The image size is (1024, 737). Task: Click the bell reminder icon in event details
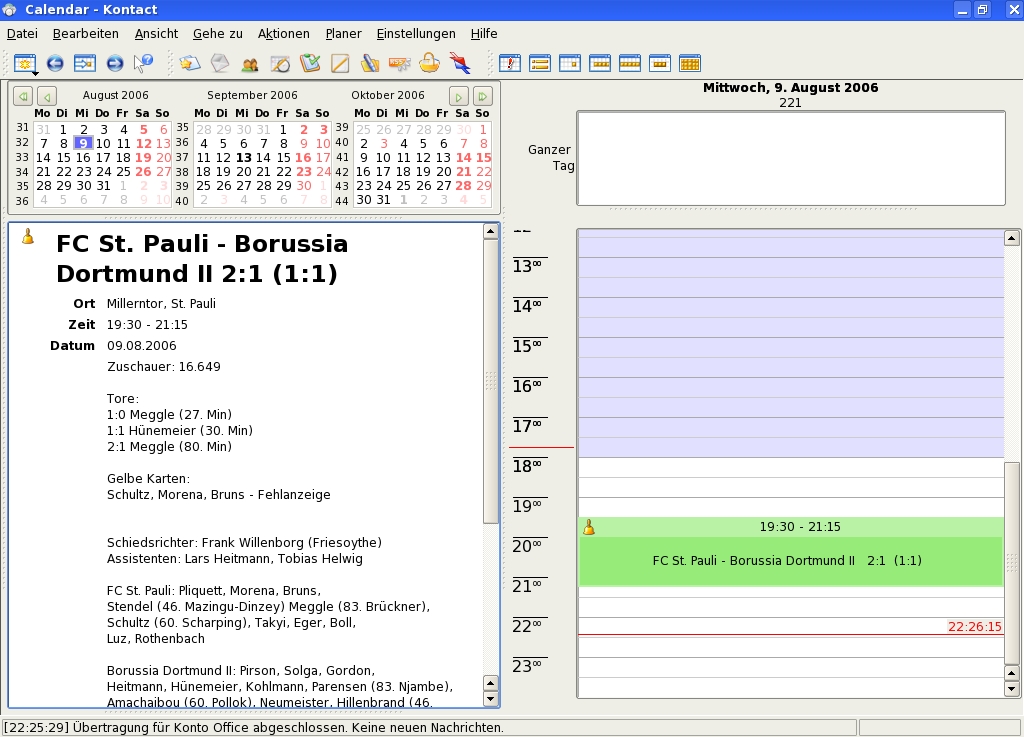tap(27, 236)
